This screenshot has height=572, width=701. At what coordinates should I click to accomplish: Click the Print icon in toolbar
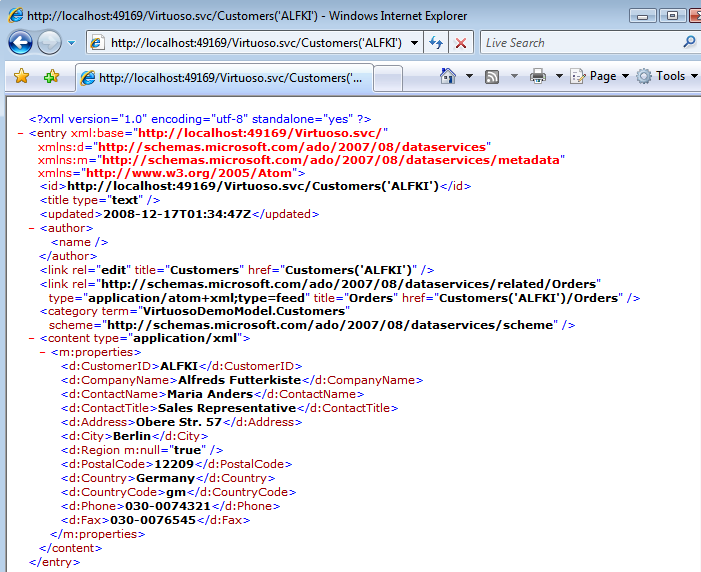pos(537,77)
